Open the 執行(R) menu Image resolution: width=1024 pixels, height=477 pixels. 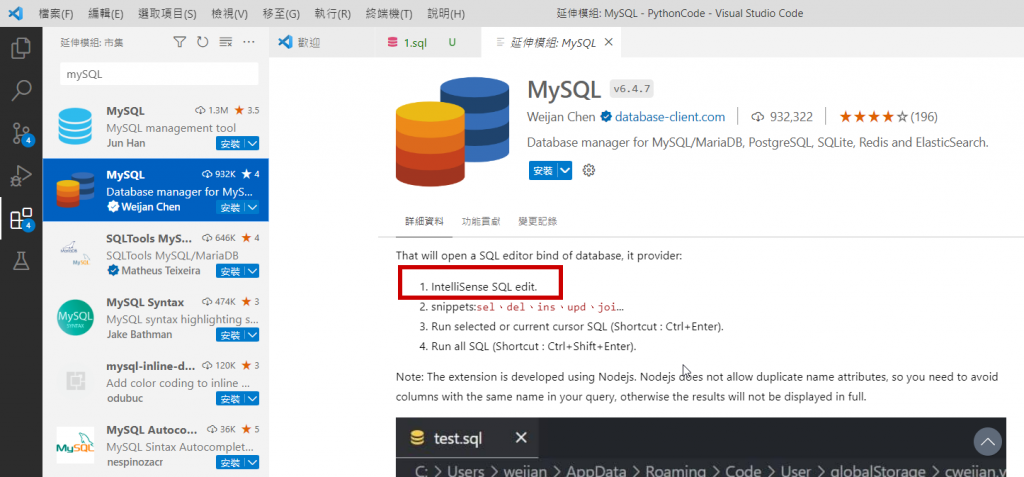coord(332,13)
